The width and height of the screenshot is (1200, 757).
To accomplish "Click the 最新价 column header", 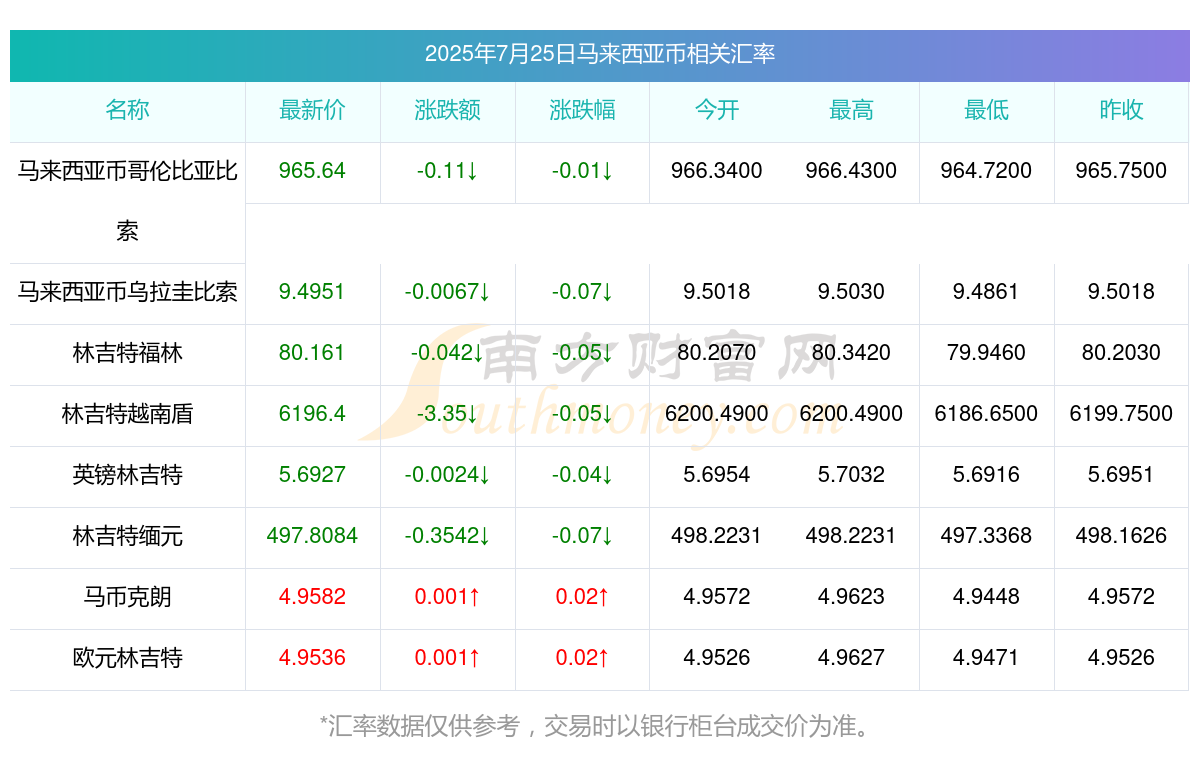I will tap(312, 110).
